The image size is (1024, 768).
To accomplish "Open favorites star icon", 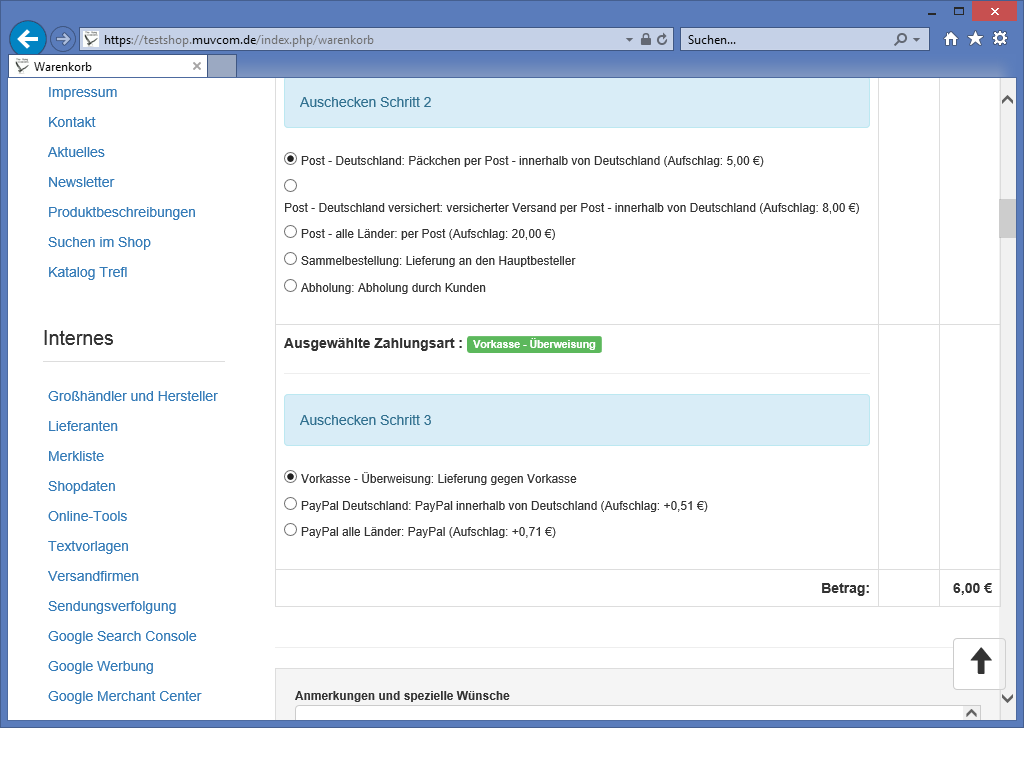I will (975, 39).
